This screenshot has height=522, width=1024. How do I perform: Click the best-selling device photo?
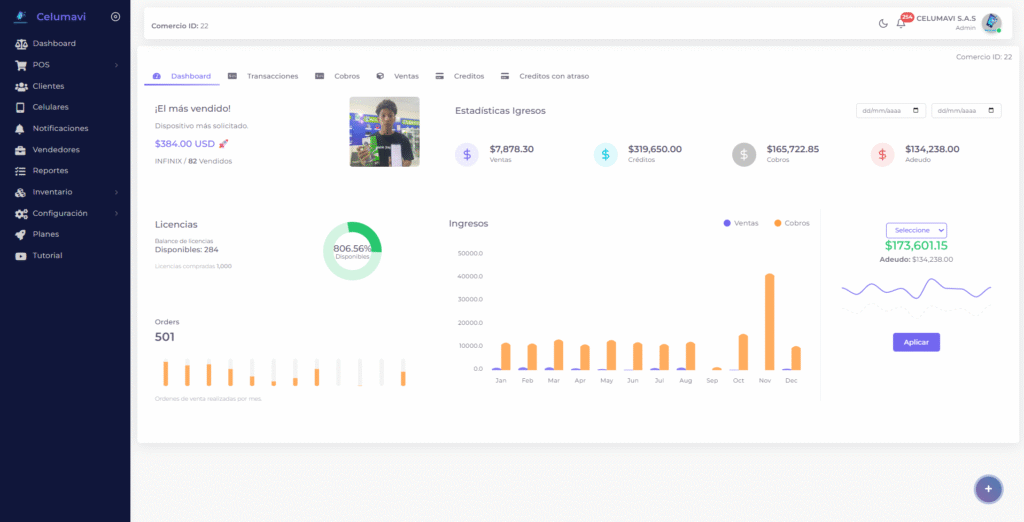(384, 131)
